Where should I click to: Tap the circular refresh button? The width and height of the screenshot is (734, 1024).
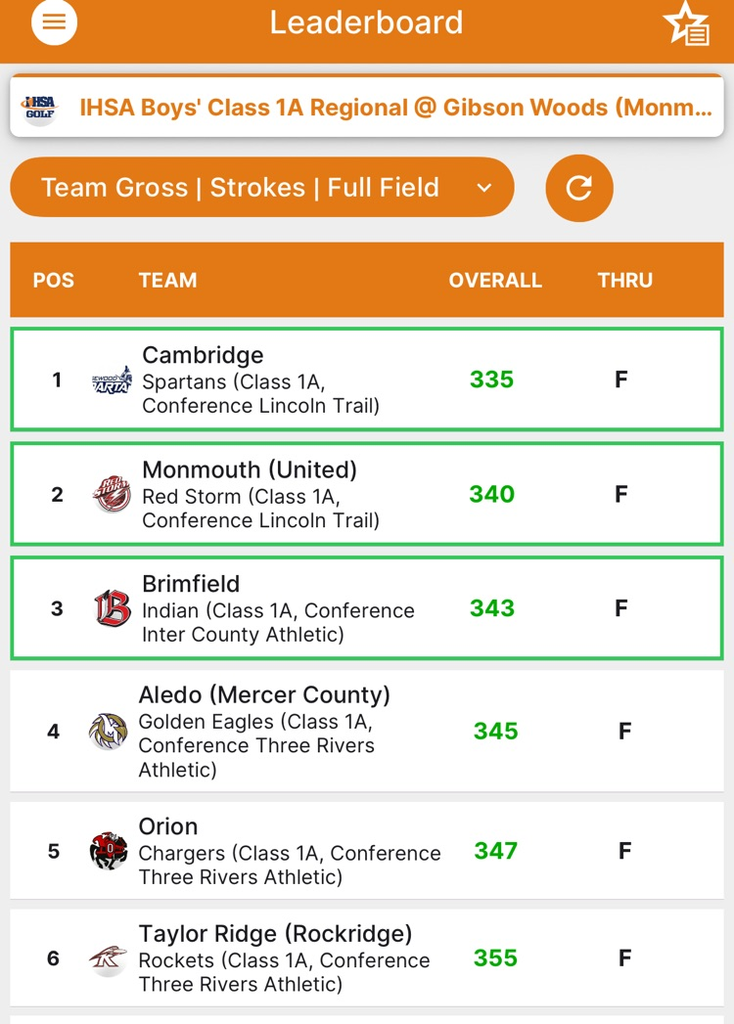[x=579, y=188]
